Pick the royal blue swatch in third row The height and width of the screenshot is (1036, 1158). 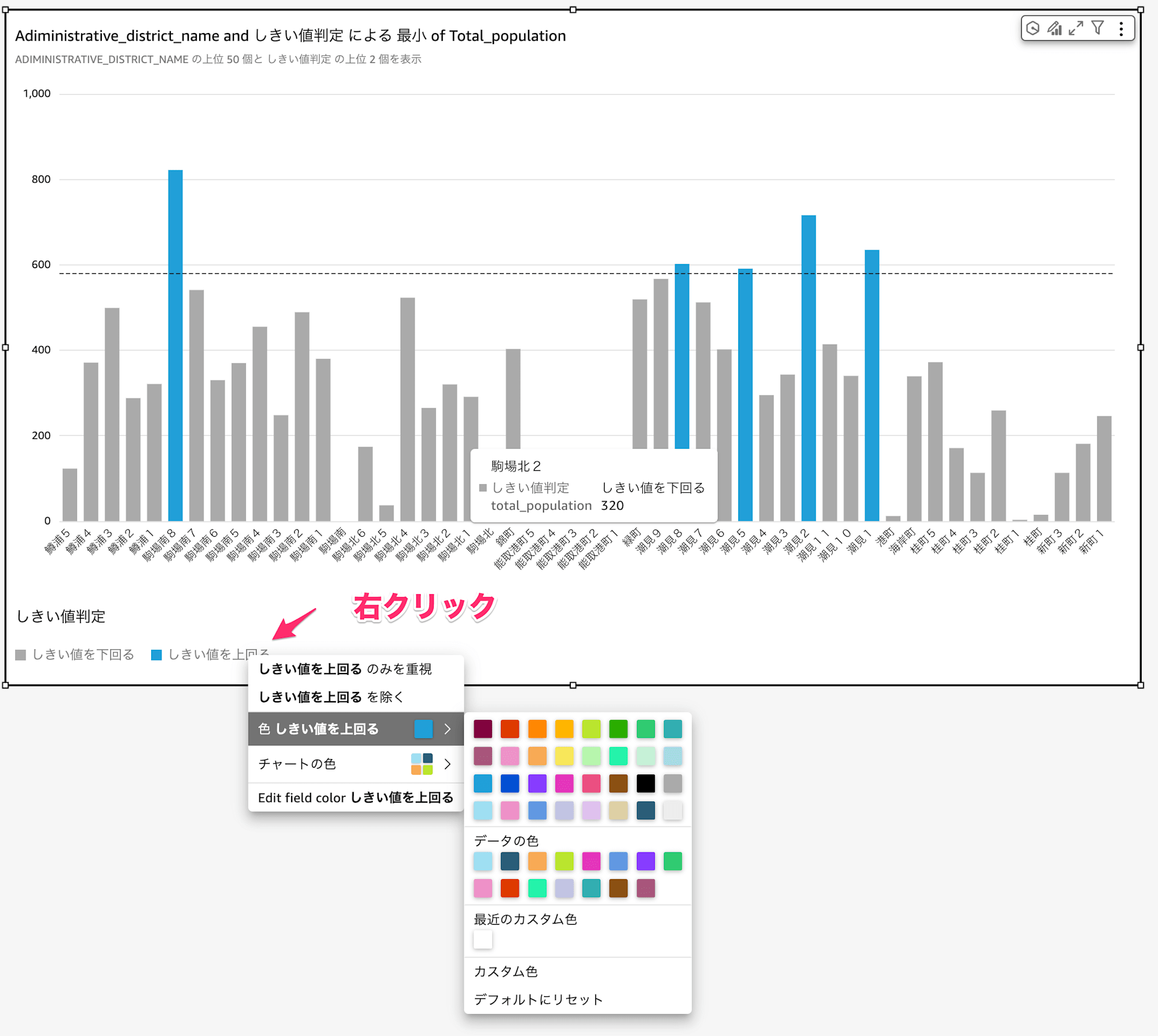pyautogui.click(x=510, y=783)
